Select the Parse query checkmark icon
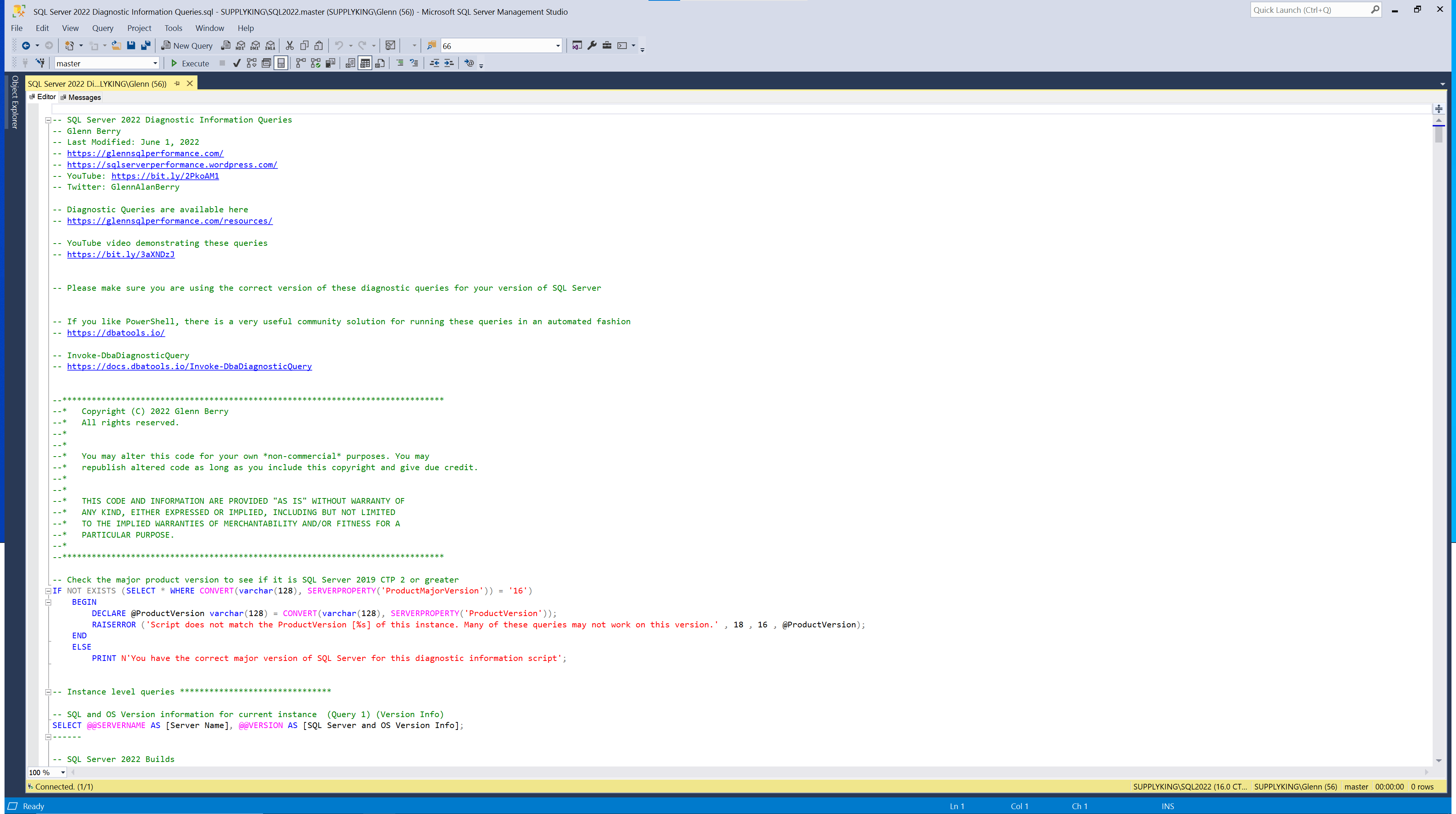This screenshot has height=814, width=1456. [237, 63]
